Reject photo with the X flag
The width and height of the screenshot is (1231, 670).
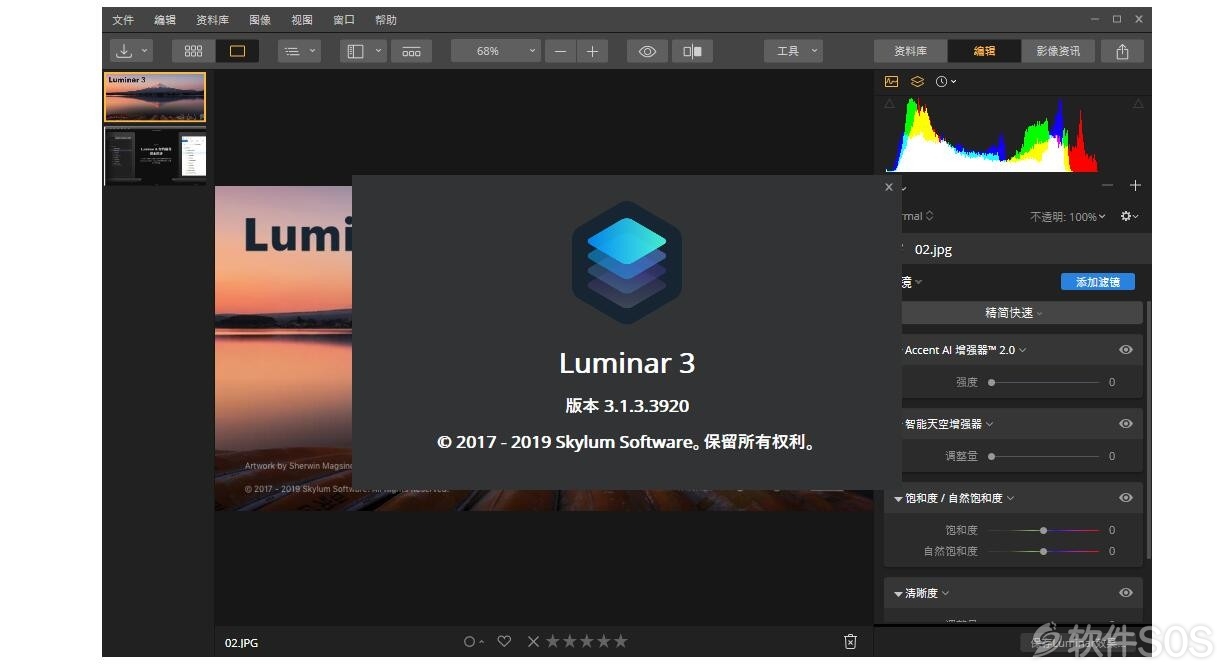(x=533, y=642)
